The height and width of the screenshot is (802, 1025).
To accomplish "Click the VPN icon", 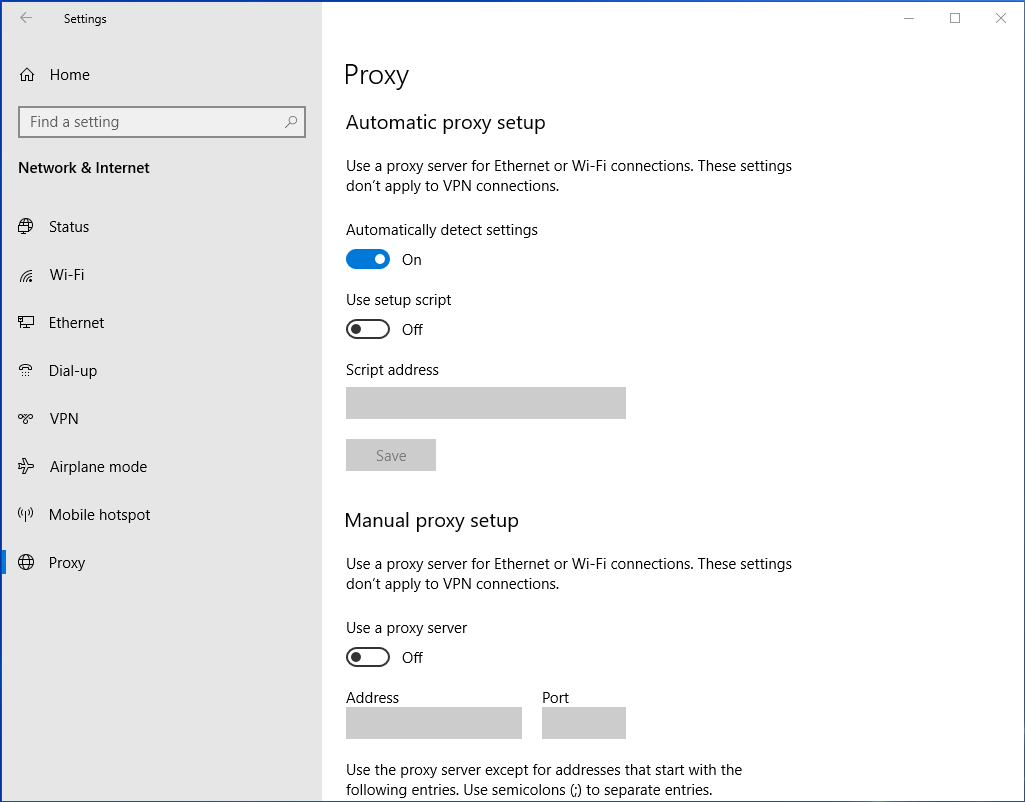I will click(25, 418).
